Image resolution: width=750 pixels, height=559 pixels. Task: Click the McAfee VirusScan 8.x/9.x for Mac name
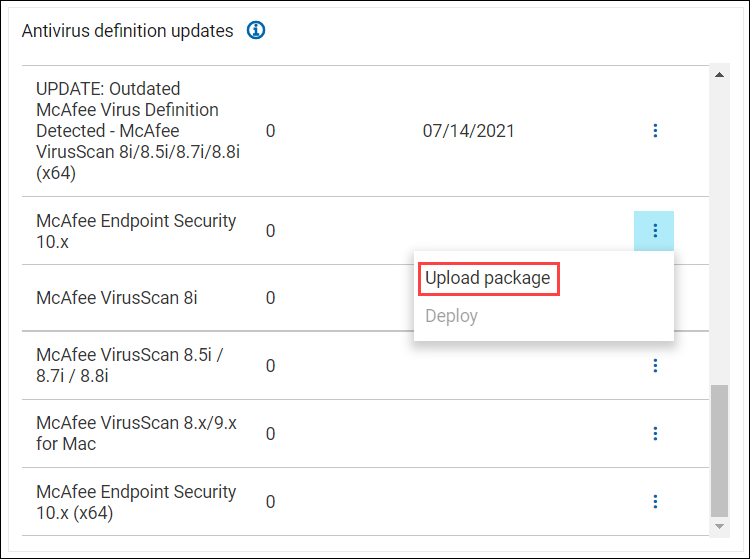pos(136,433)
